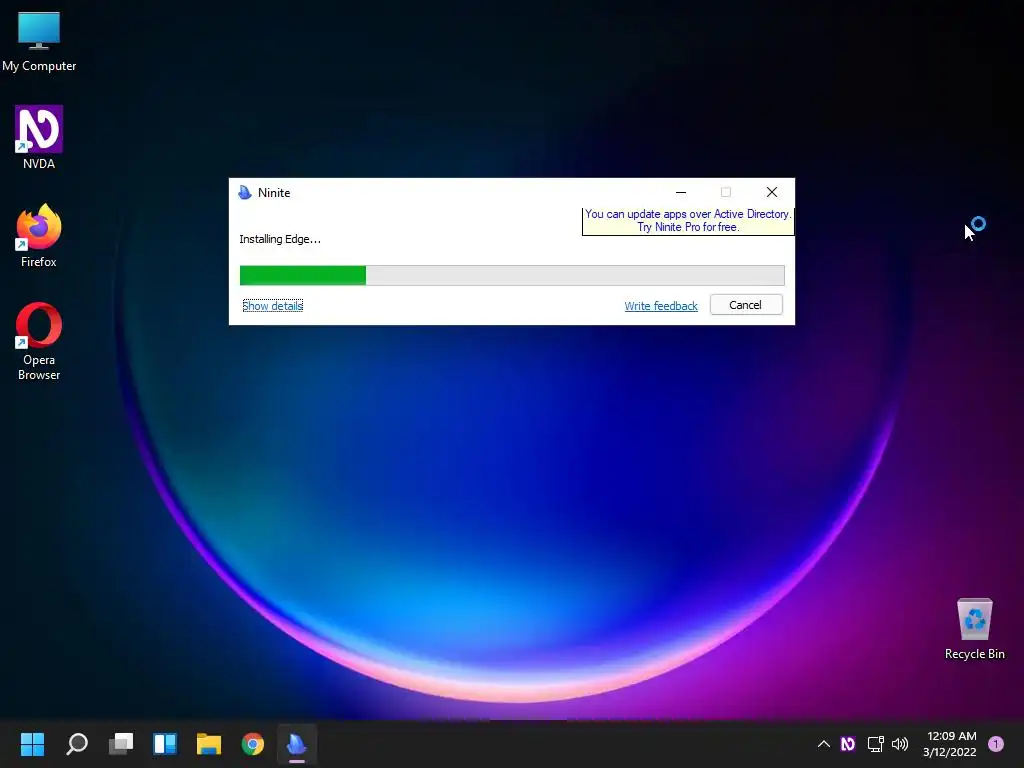Open the clock and date 12:09 AM
Viewport: 1024px width, 768px height.
coord(950,743)
